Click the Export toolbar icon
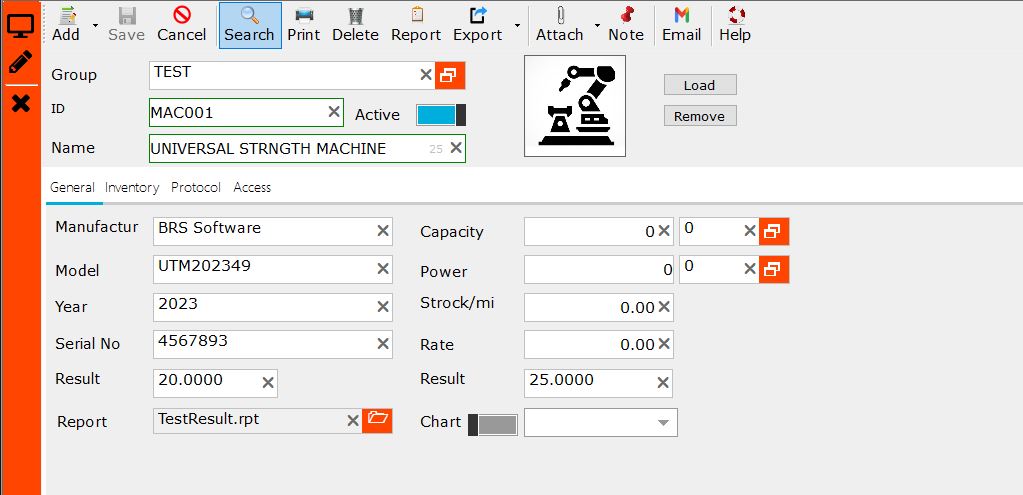This screenshot has width=1023, height=495. point(478,14)
